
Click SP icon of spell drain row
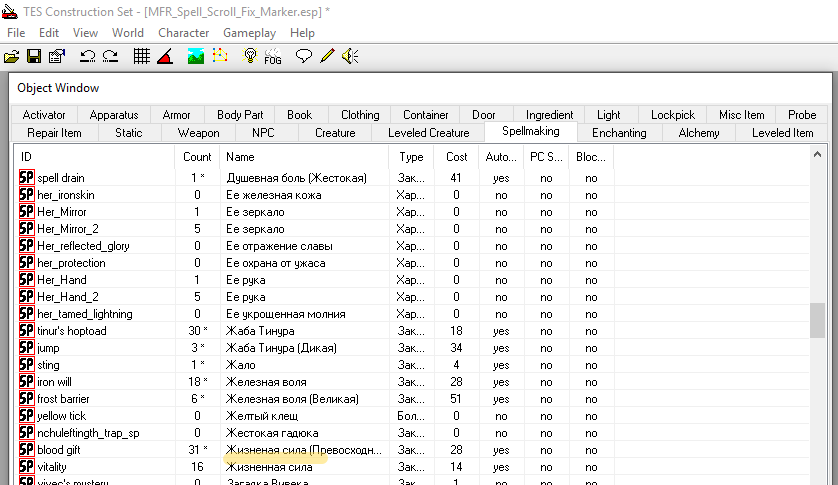tap(26, 178)
